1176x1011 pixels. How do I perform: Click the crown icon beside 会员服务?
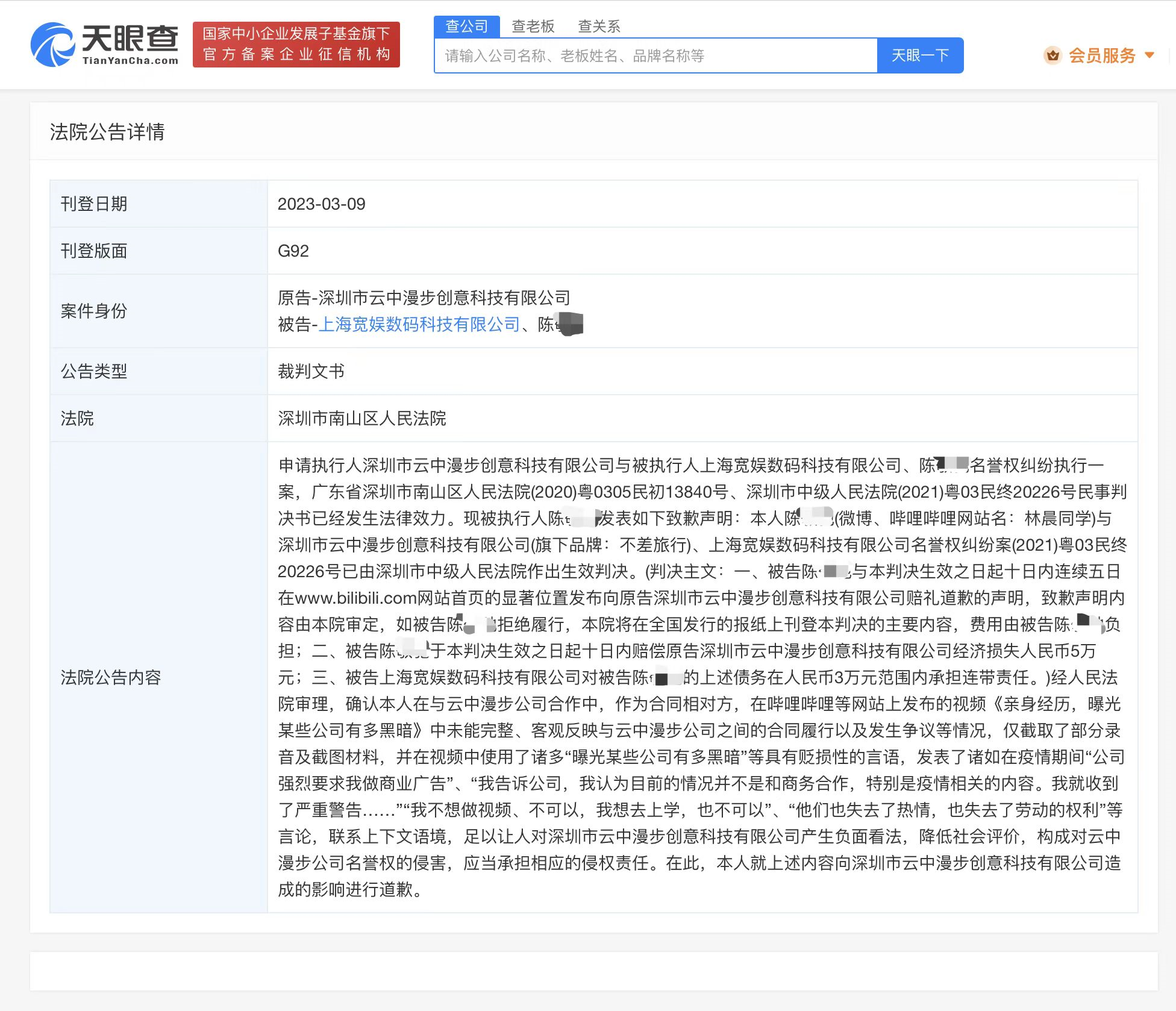pyautogui.click(x=1052, y=55)
